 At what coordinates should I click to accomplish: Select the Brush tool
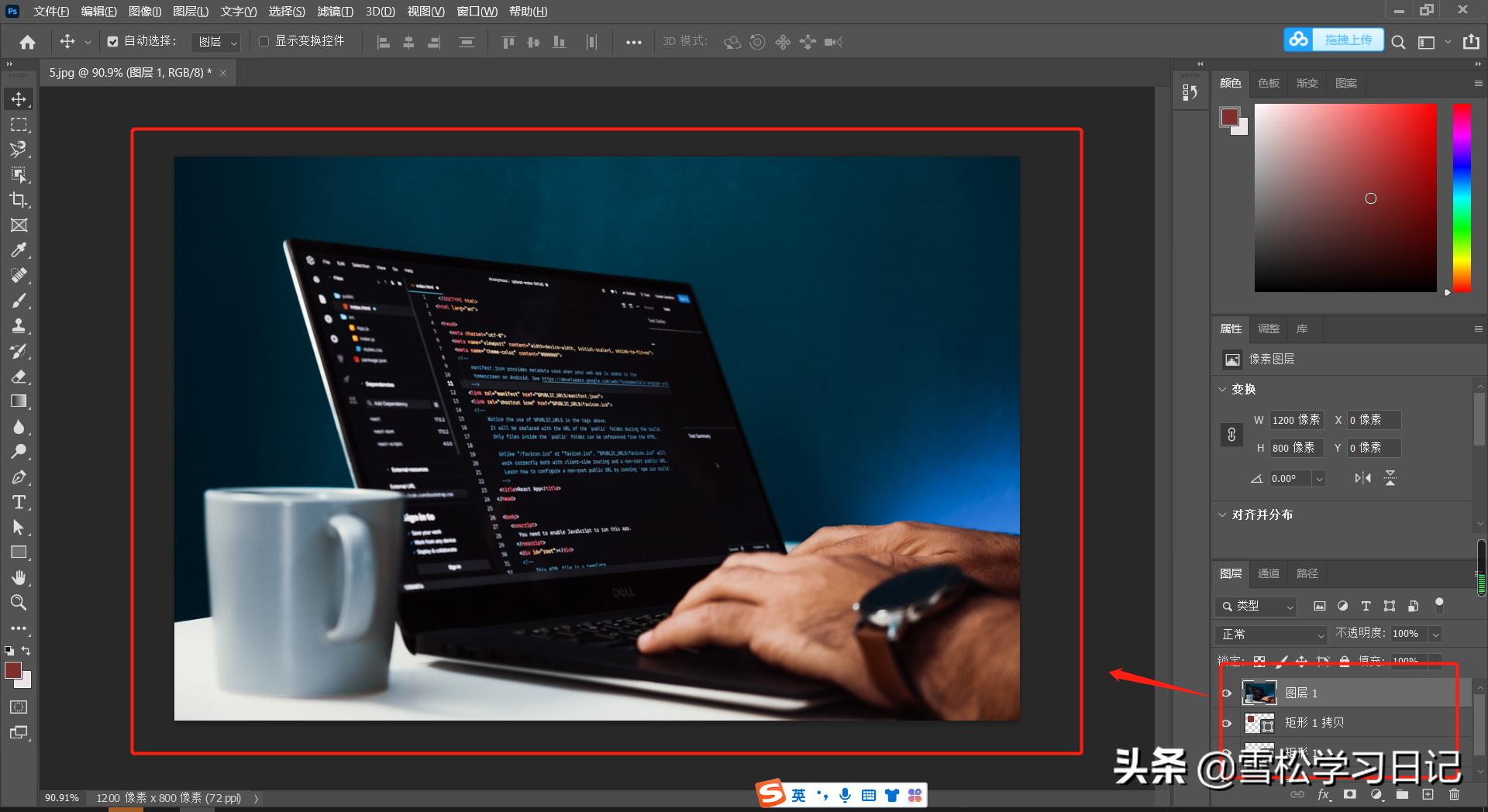point(19,300)
